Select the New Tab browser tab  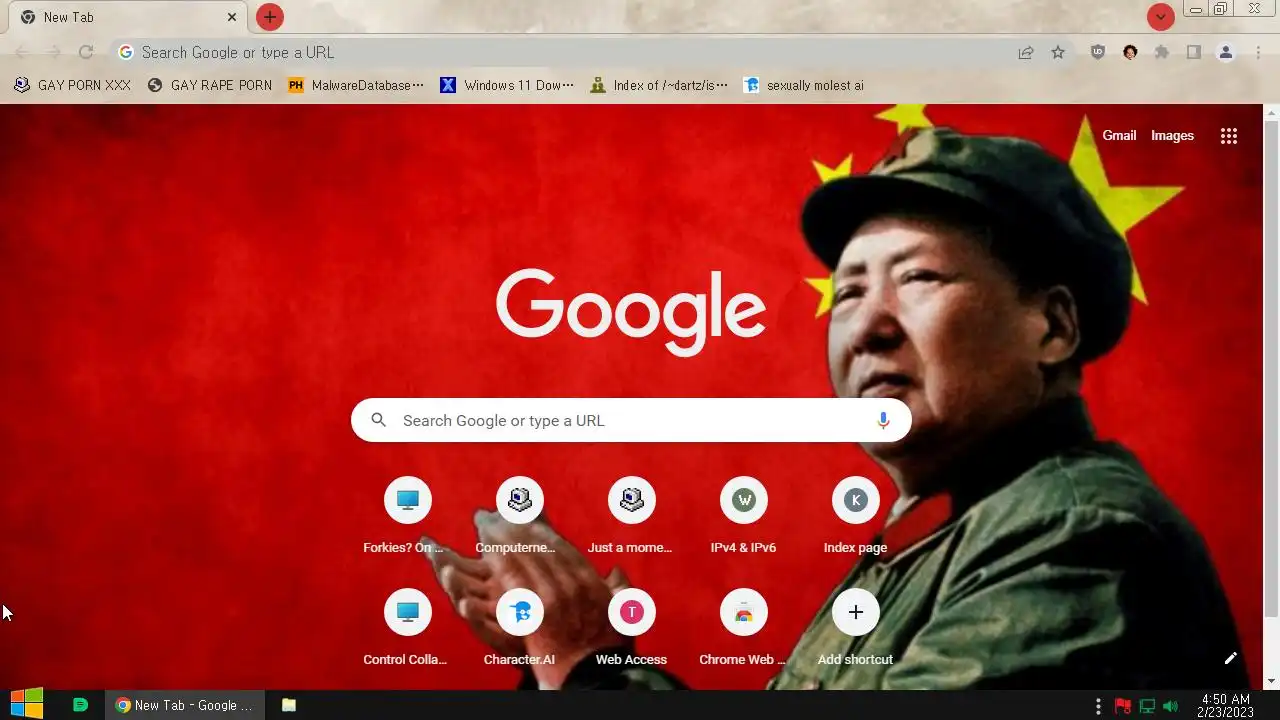tap(126, 17)
